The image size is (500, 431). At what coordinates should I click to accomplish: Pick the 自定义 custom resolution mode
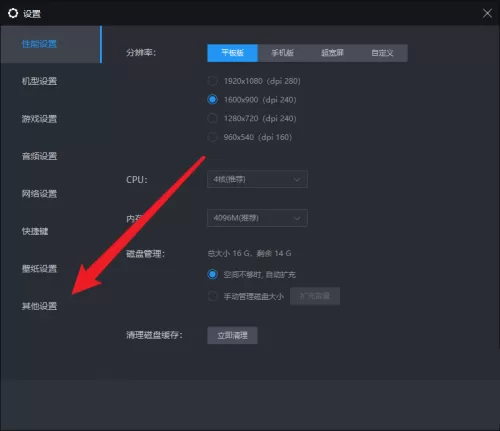(x=382, y=53)
